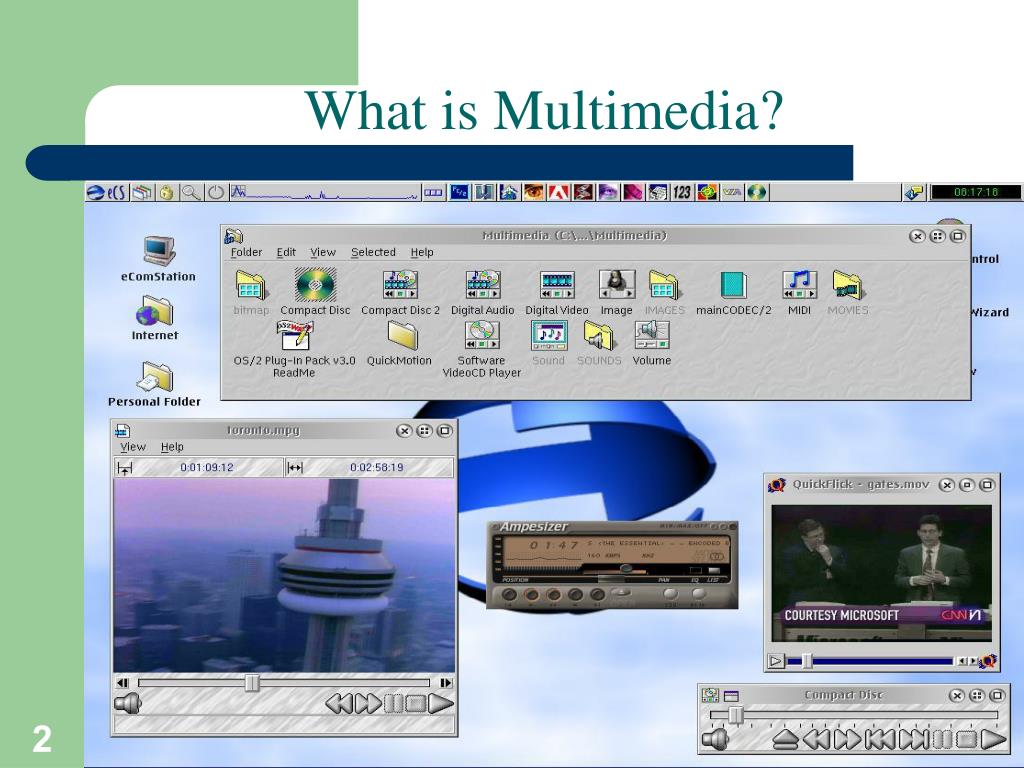
Task: Click the Compact Disc position slider thumb
Action: pos(736,715)
